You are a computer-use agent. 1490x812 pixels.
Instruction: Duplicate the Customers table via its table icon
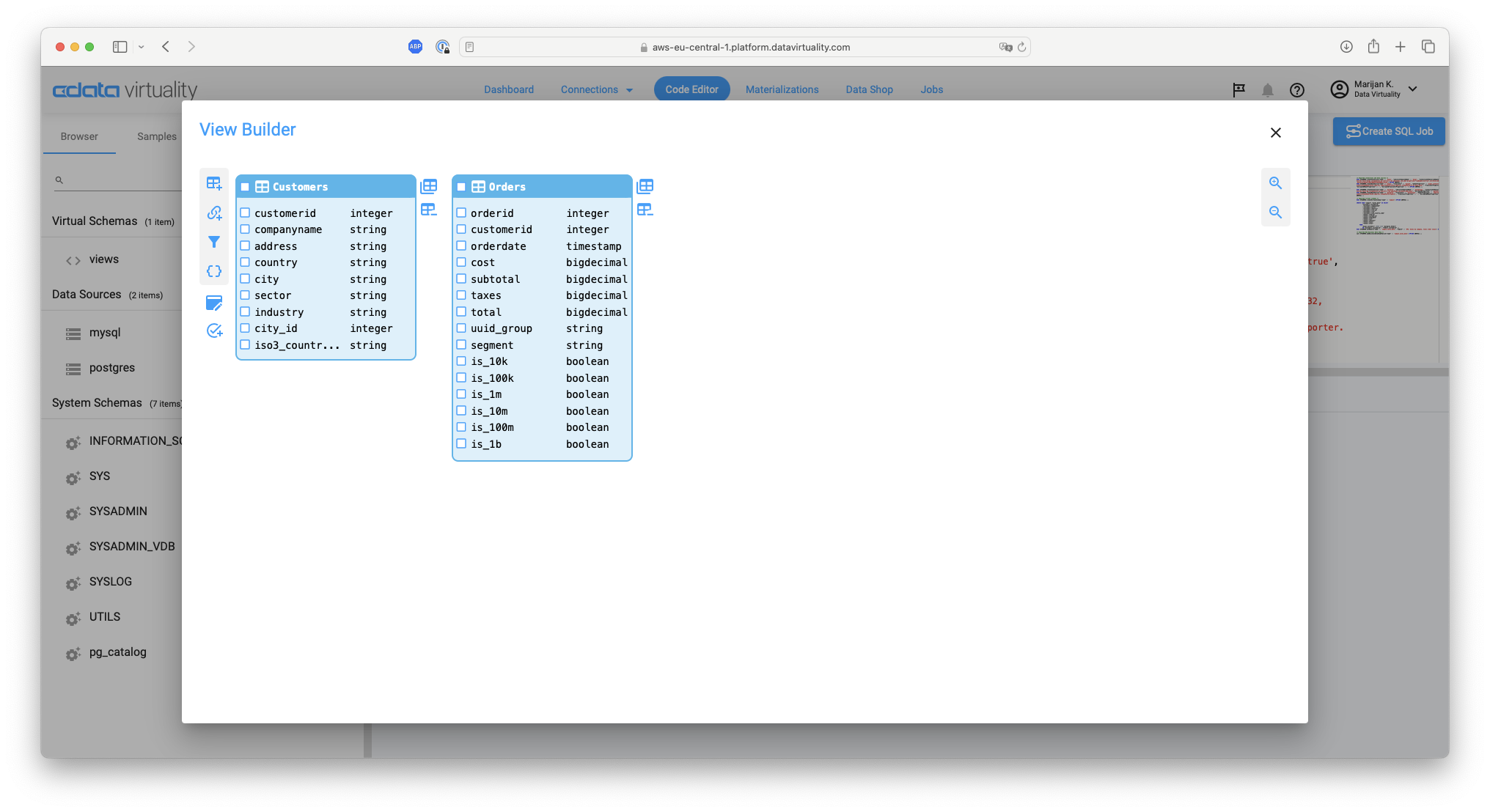click(429, 185)
